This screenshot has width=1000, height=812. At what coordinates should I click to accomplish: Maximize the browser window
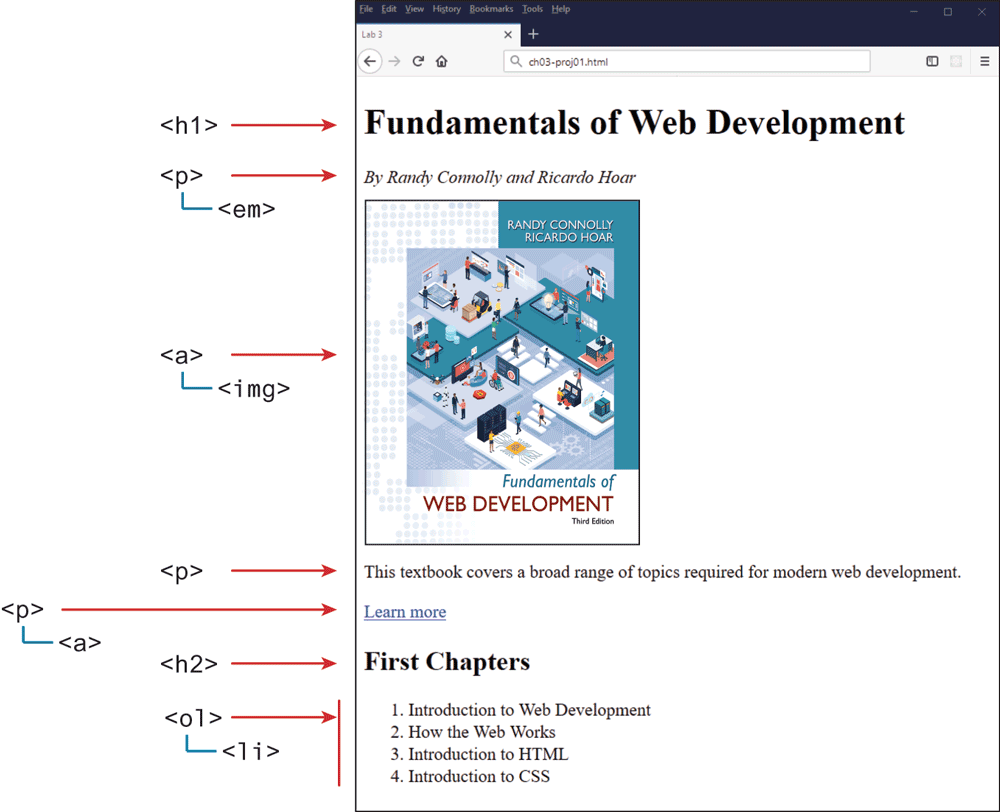[x=948, y=11]
